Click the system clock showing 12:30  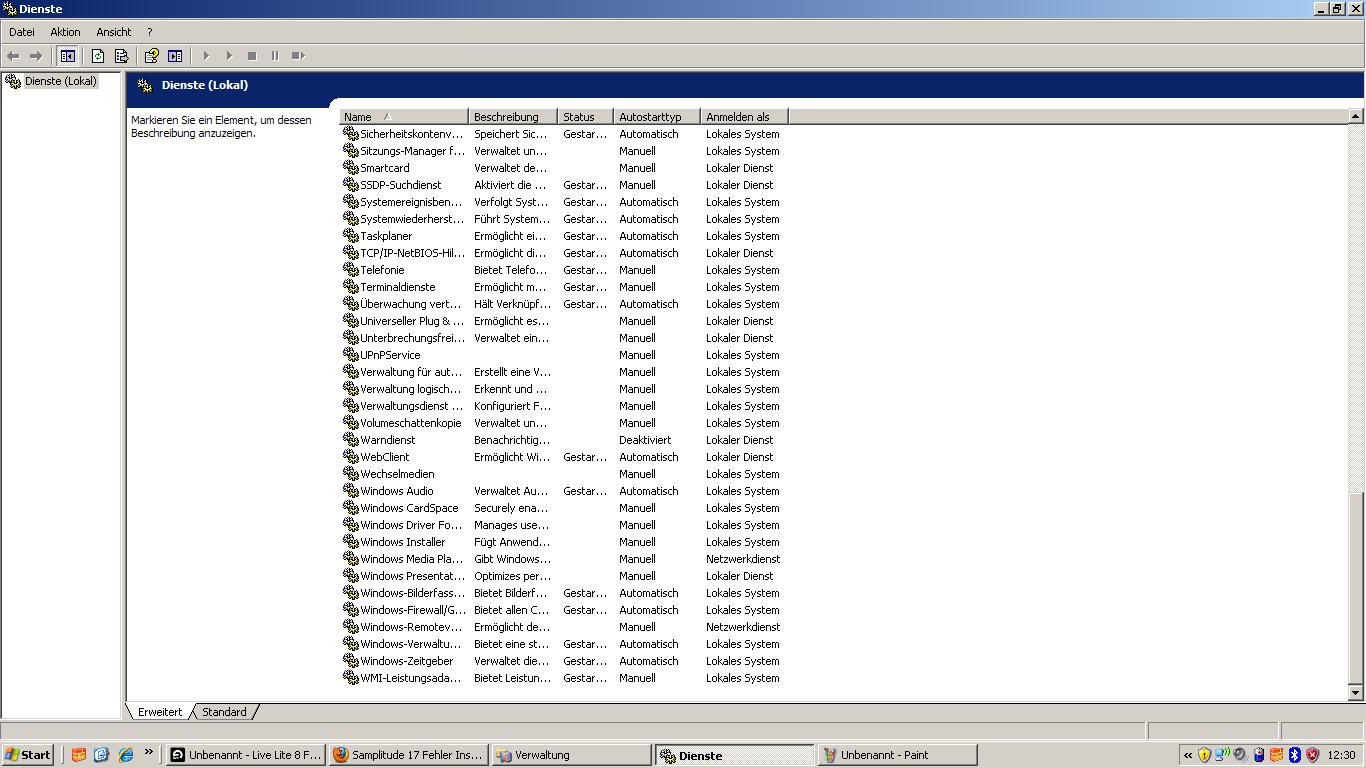[x=1342, y=755]
